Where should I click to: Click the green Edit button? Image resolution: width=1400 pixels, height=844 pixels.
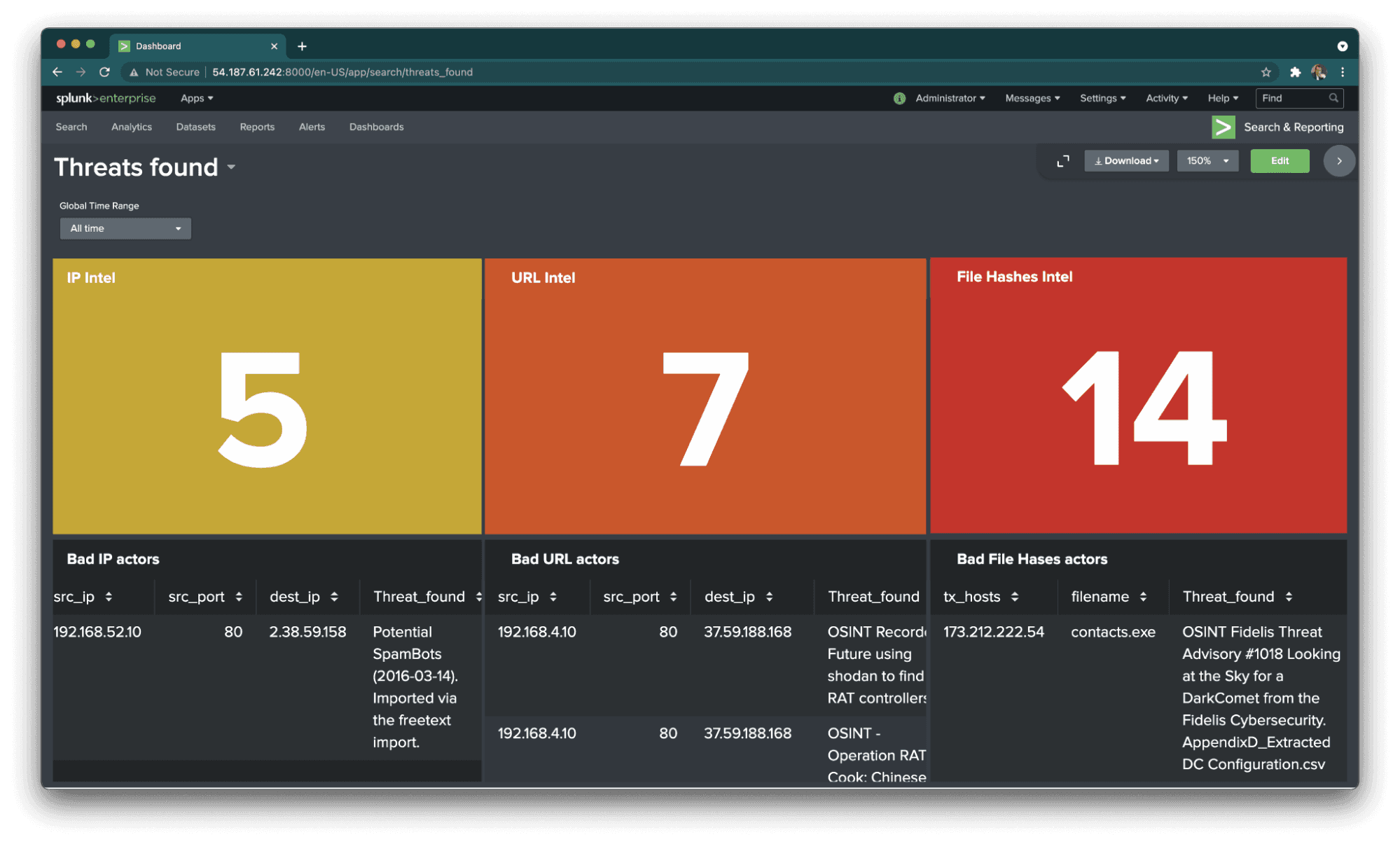click(1279, 161)
